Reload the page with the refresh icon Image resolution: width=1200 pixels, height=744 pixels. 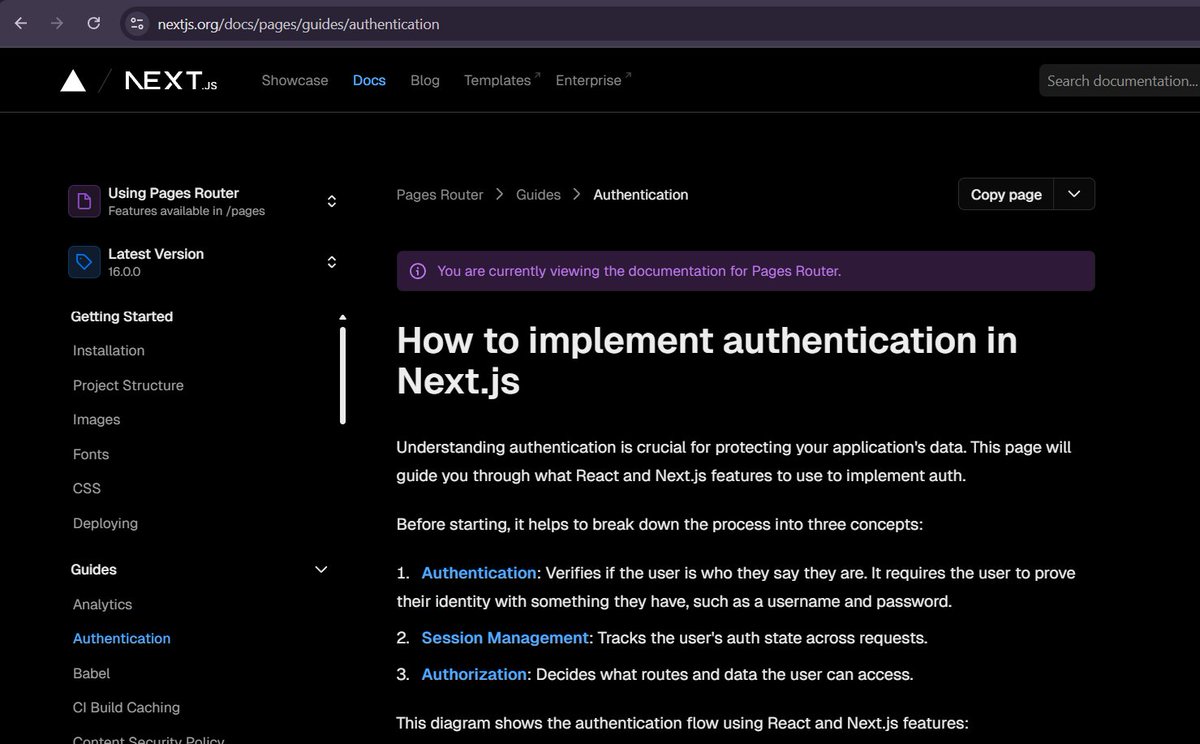click(x=93, y=23)
